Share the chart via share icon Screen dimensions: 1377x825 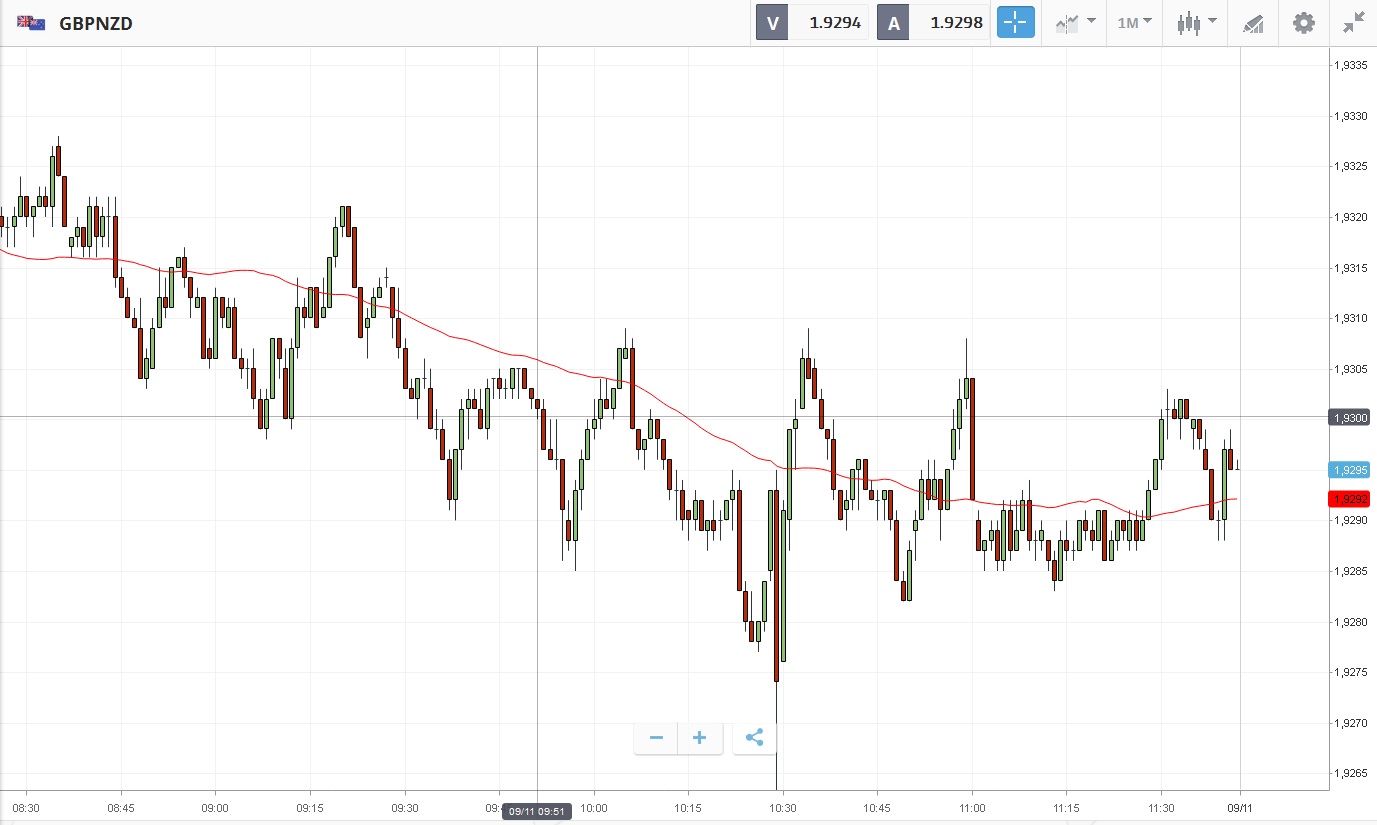coord(755,738)
